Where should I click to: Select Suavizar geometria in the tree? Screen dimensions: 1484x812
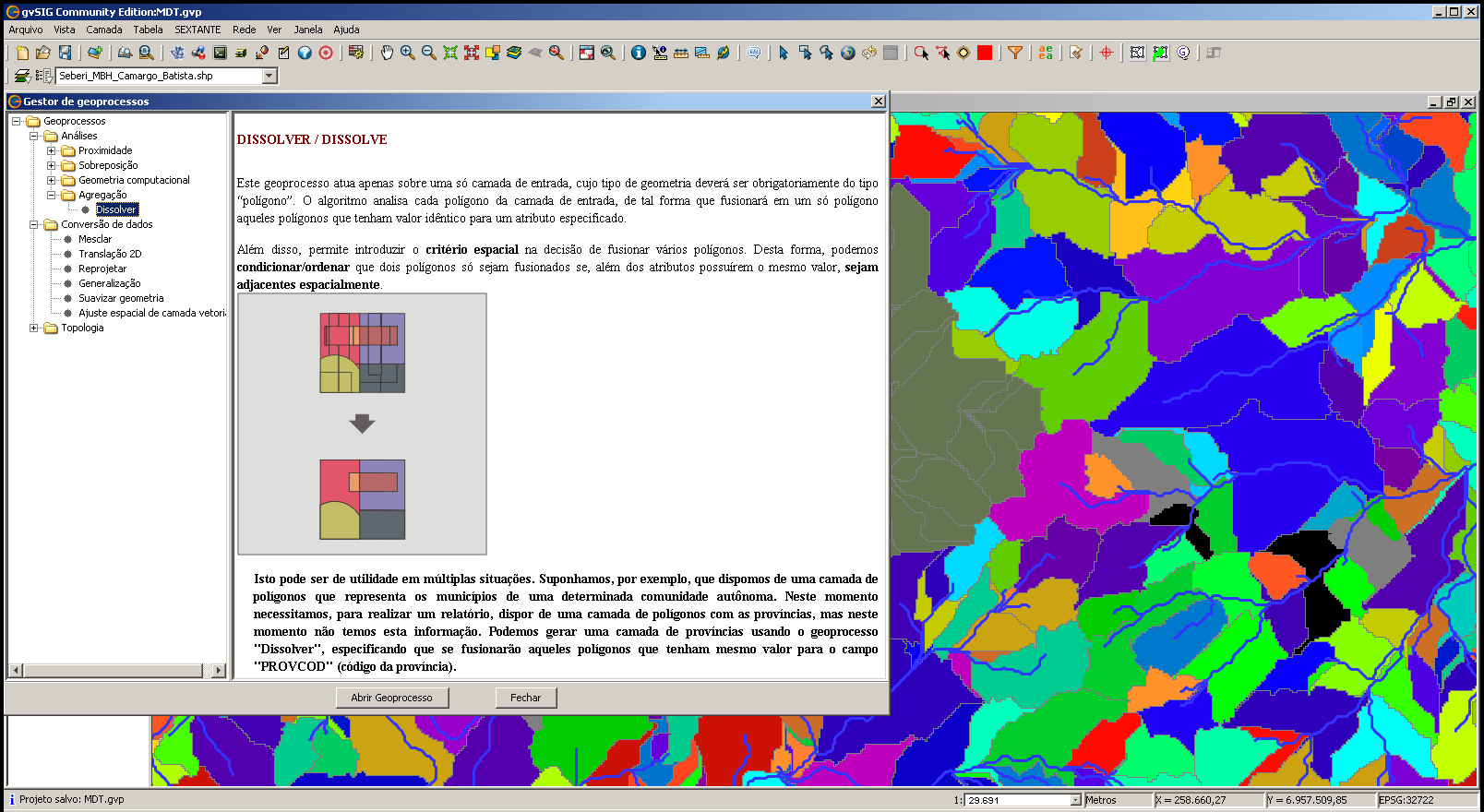click(x=121, y=298)
